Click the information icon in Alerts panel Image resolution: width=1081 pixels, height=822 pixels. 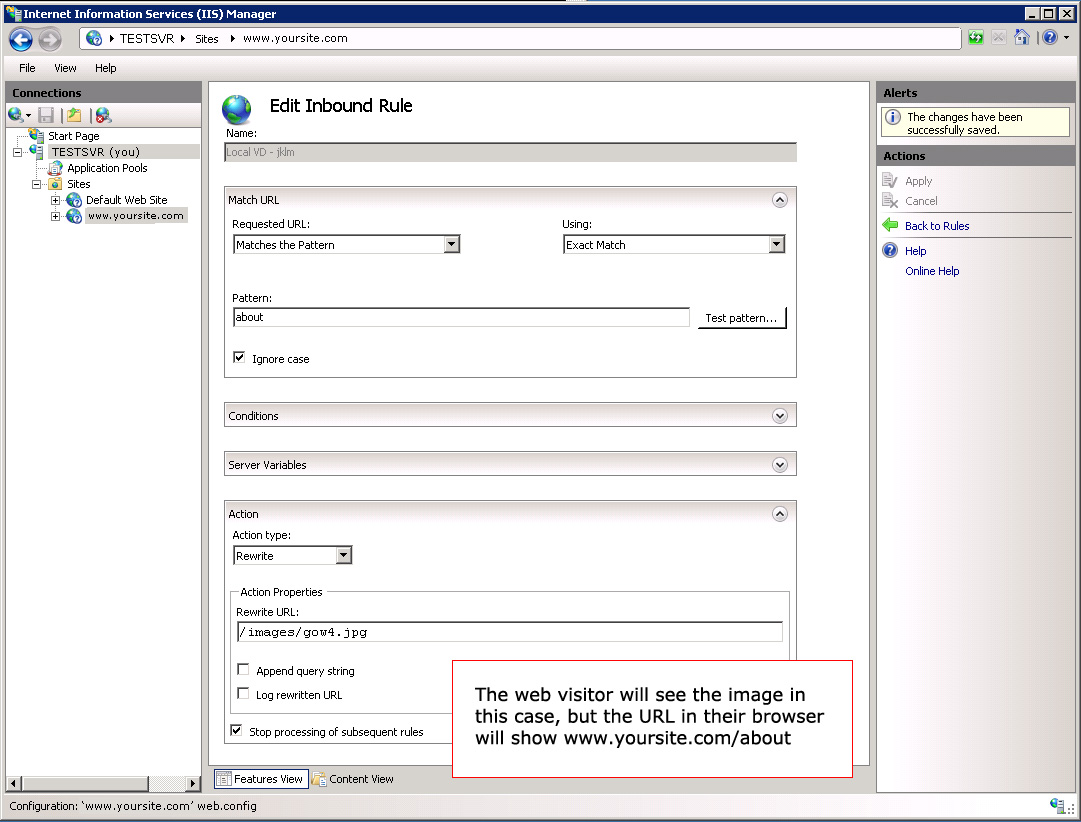(893, 117)
